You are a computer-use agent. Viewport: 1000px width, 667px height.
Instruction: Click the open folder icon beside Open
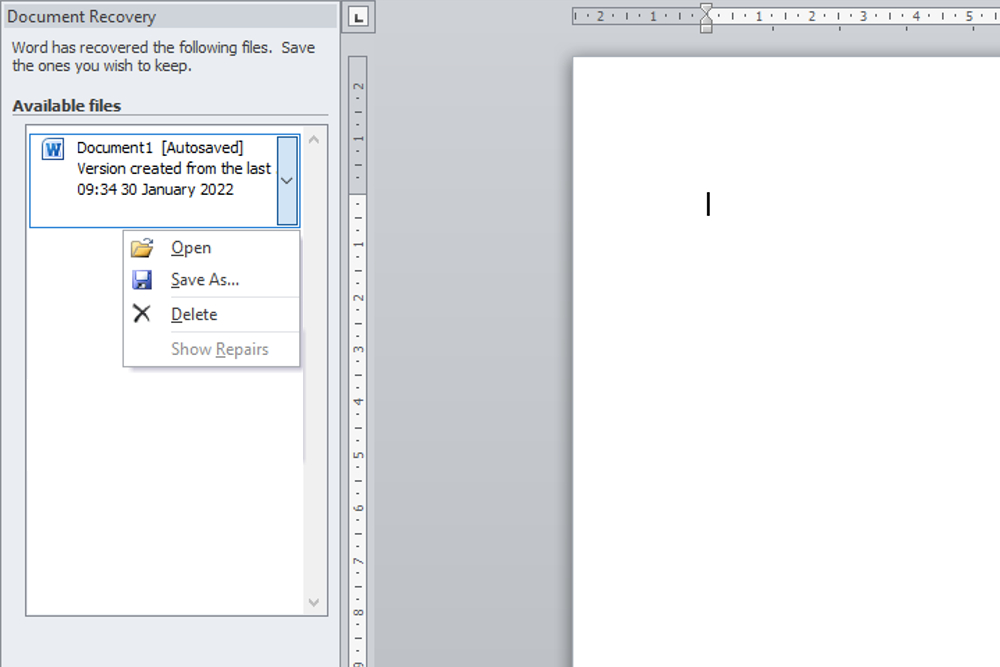[x=142, y=247]
